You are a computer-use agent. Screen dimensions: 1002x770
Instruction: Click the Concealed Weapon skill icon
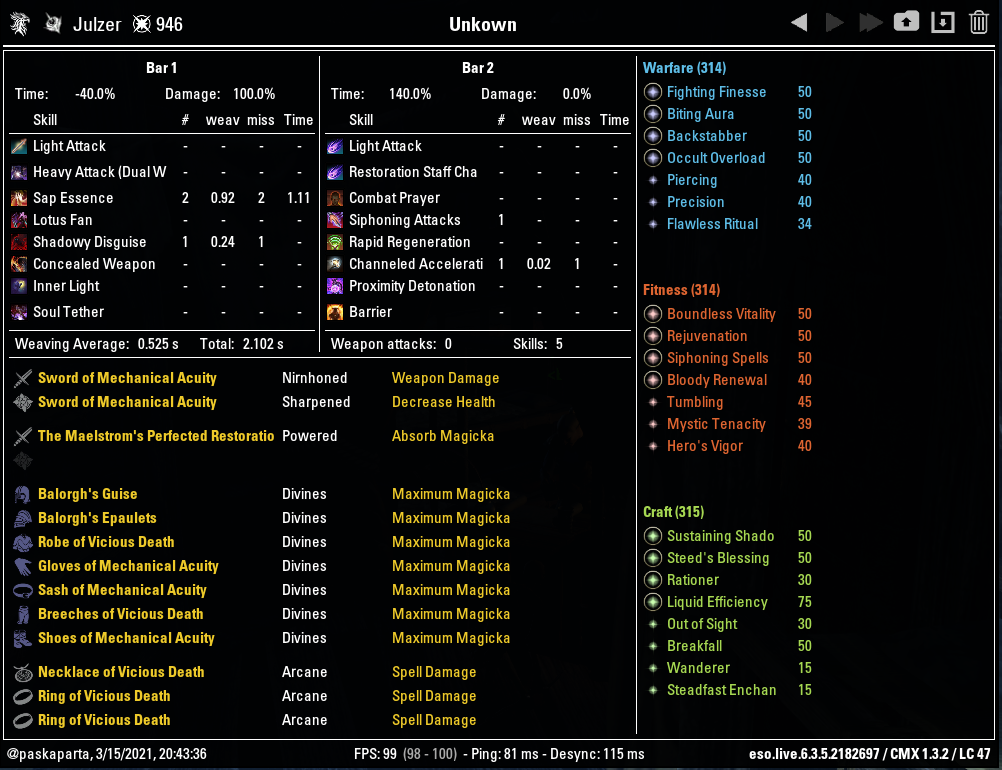(19, 264)
